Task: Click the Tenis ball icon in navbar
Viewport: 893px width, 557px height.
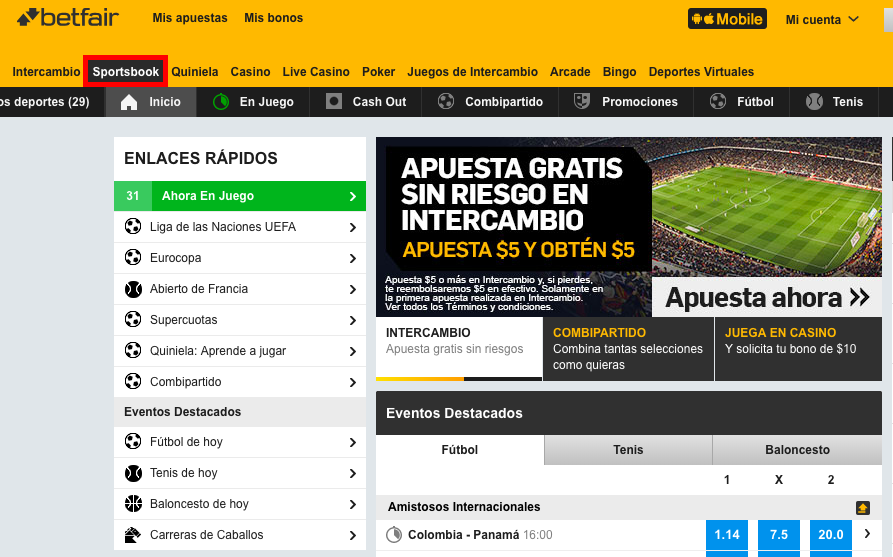Action: (x=814, y=101)
